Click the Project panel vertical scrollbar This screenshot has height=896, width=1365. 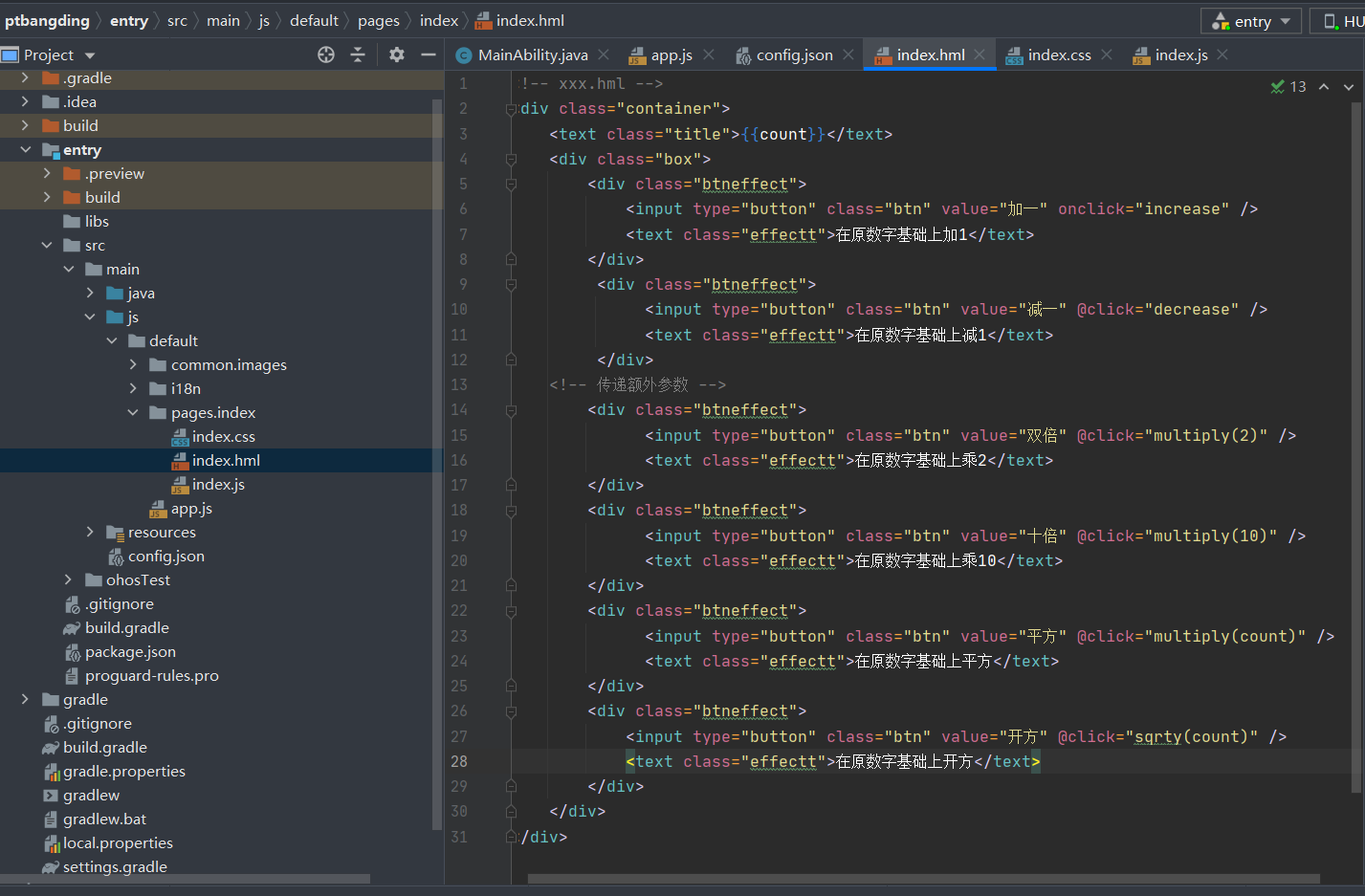438,464
